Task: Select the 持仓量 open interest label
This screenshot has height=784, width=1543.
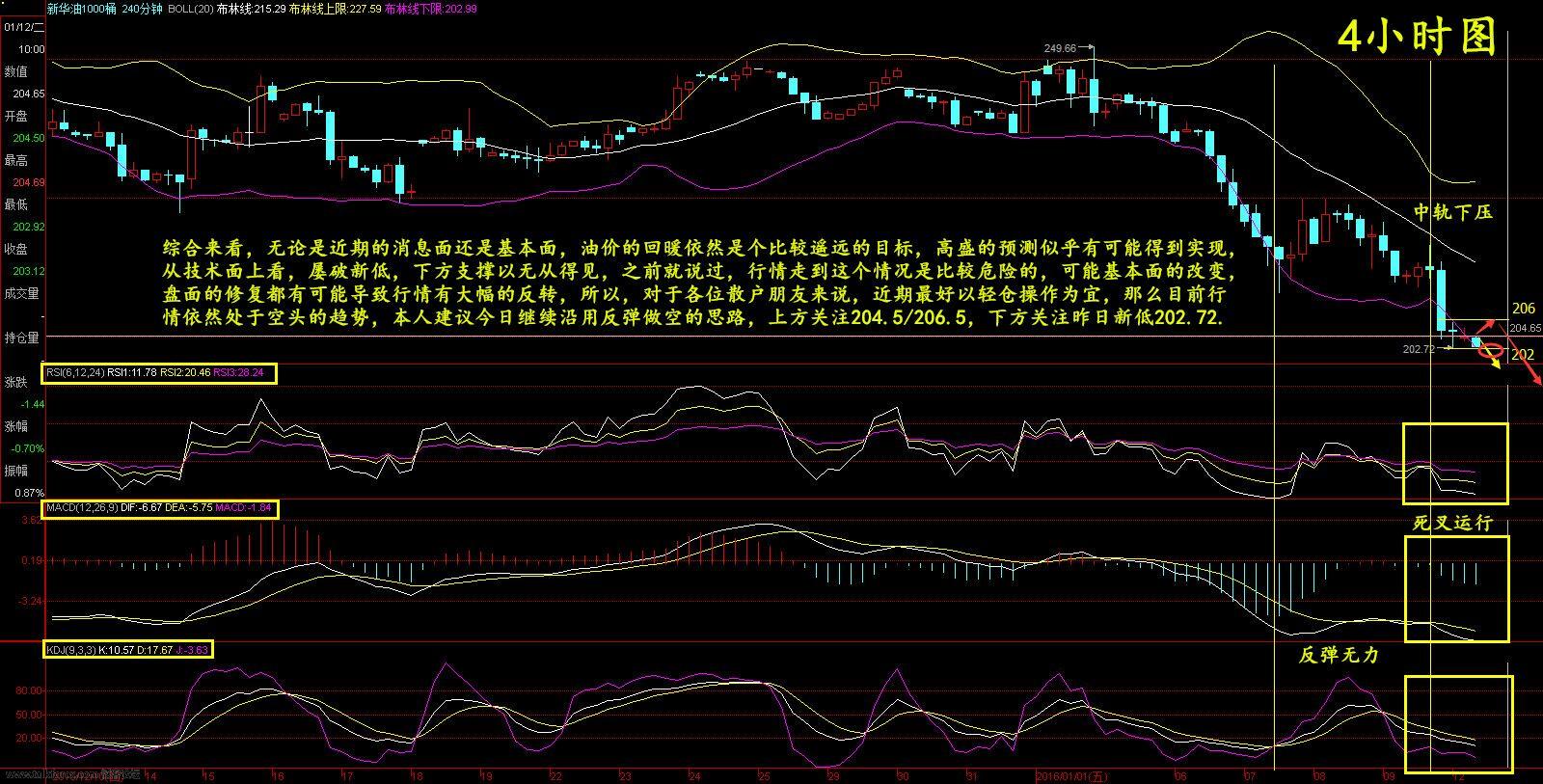Action: click(x=21, y=338)
